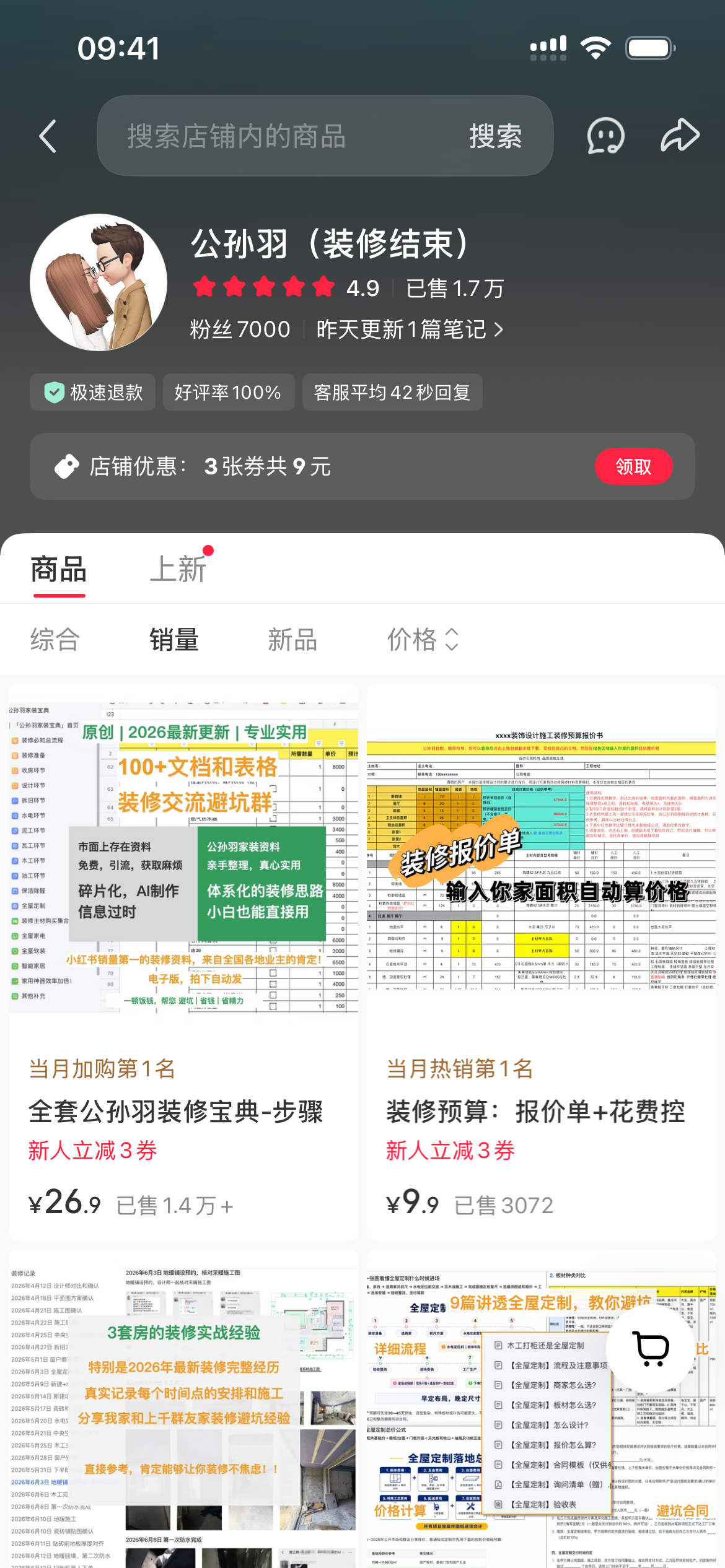Image resolution: width=725 pixels, height=1568 pixels.
Task: Sort products by 新品
Action: click(293, 640)
